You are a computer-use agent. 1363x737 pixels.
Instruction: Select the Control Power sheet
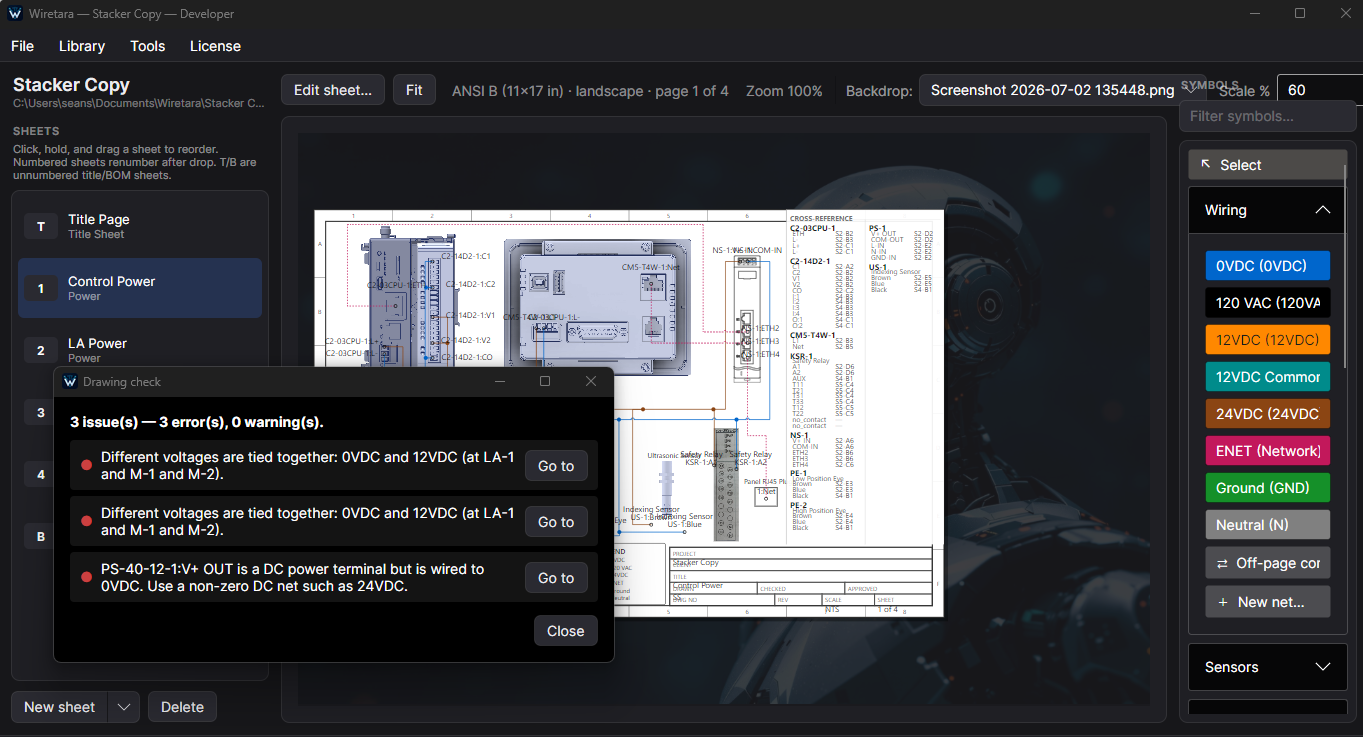[140, 288]
